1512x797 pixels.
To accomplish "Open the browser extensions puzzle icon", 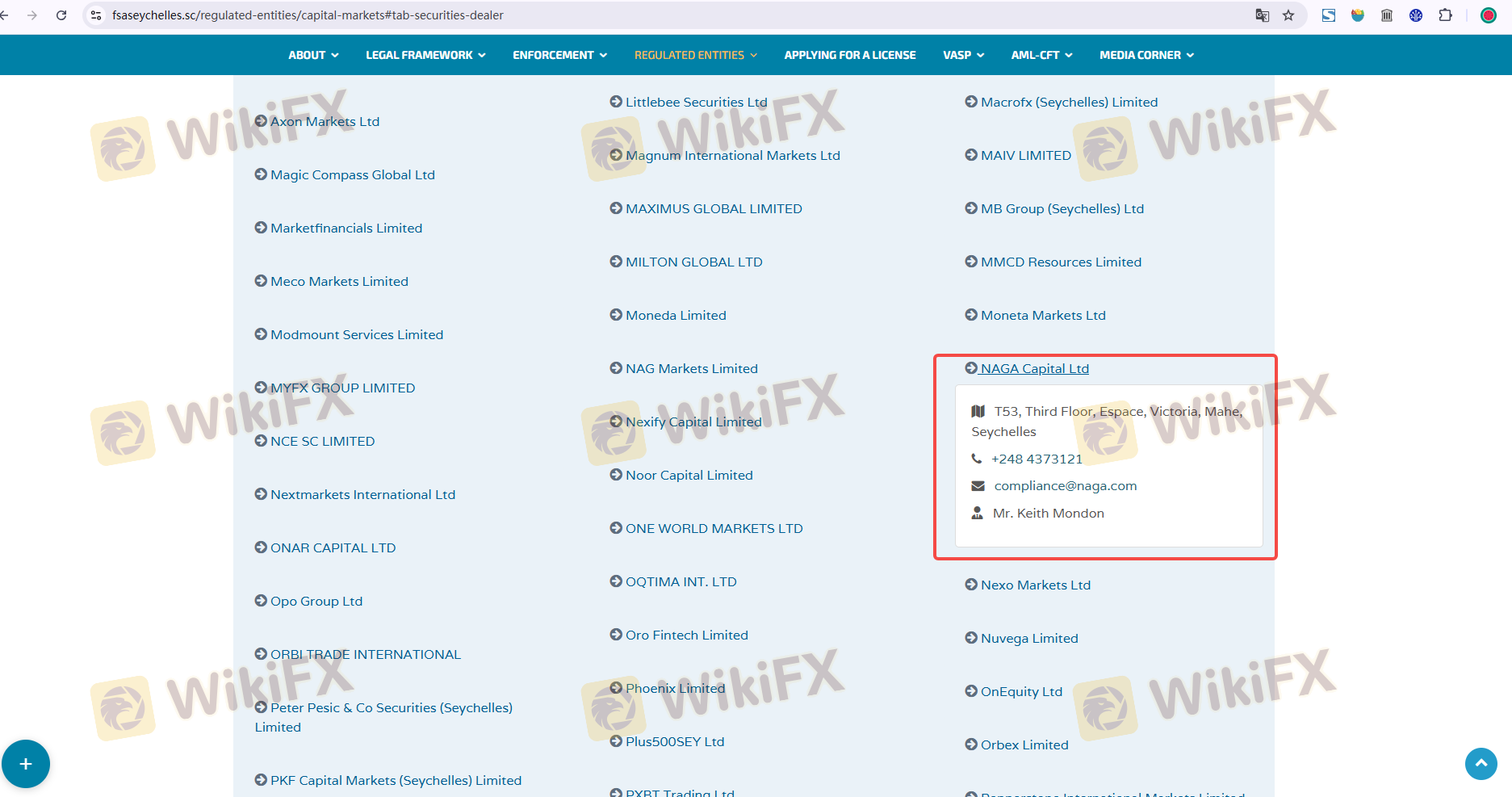I will (x=1445, y=15).
